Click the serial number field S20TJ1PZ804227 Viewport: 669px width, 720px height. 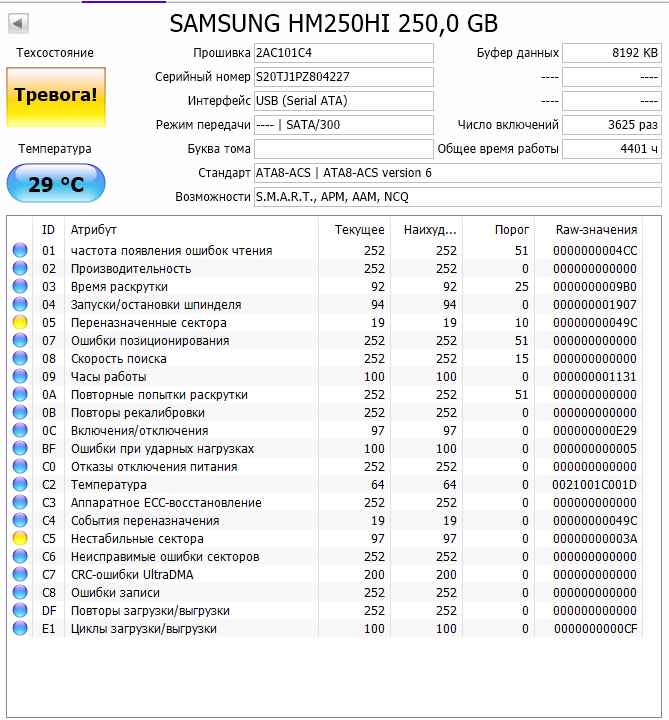tap(344, 77)
